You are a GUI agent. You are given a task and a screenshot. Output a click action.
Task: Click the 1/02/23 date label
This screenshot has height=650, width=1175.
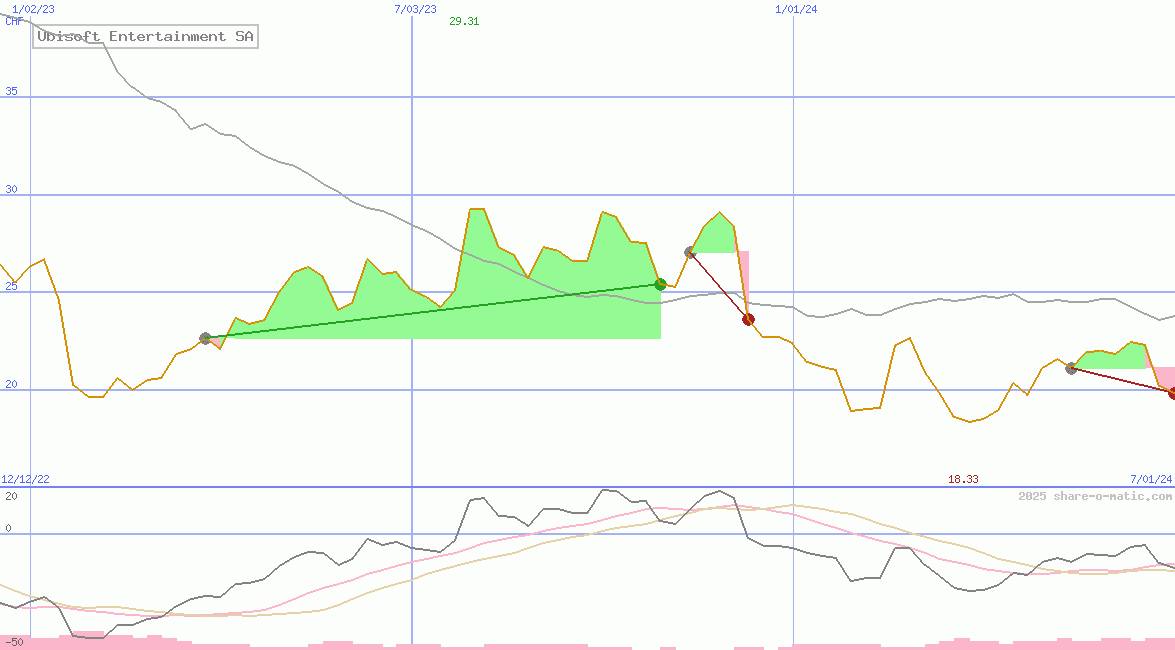[31, 9]
